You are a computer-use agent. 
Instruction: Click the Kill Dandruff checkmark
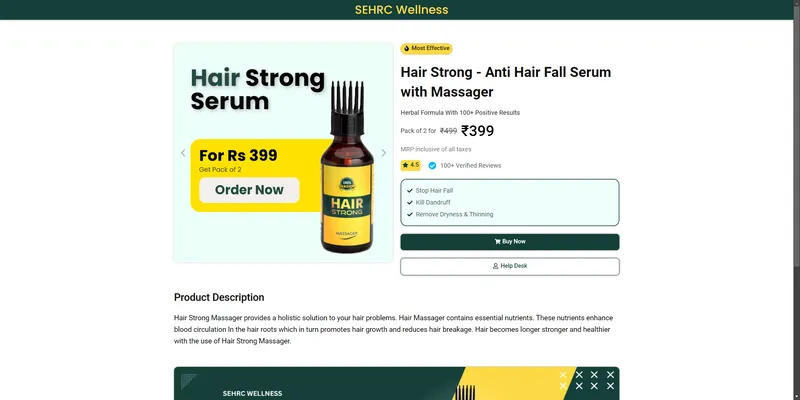tap(410, 203)
